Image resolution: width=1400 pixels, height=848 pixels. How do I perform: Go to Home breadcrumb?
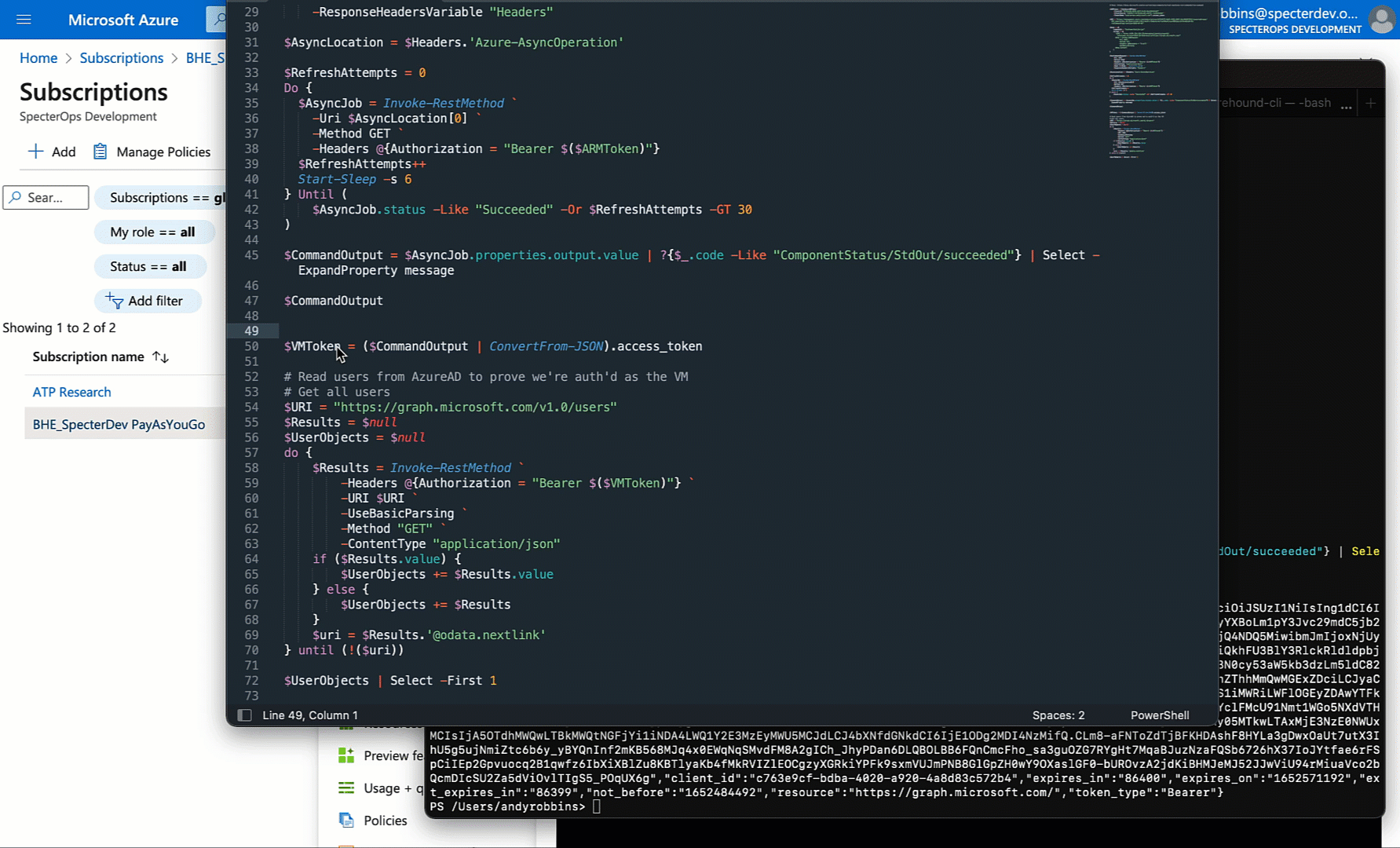click(38, 58)
